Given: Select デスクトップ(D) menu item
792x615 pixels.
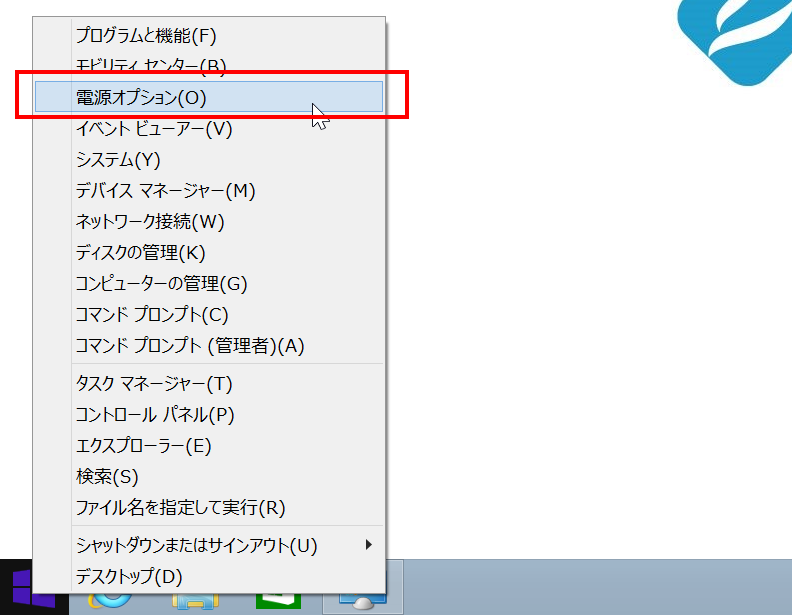Looking at the screenshot, I should [x=209, y=576].
